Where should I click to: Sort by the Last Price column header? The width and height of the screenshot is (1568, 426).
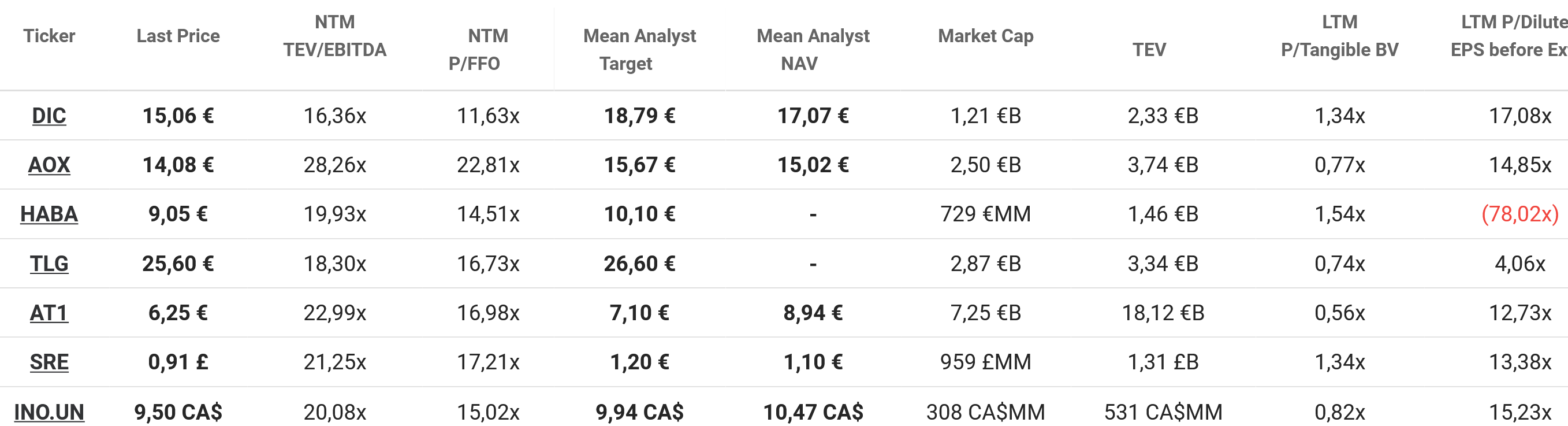178,36
